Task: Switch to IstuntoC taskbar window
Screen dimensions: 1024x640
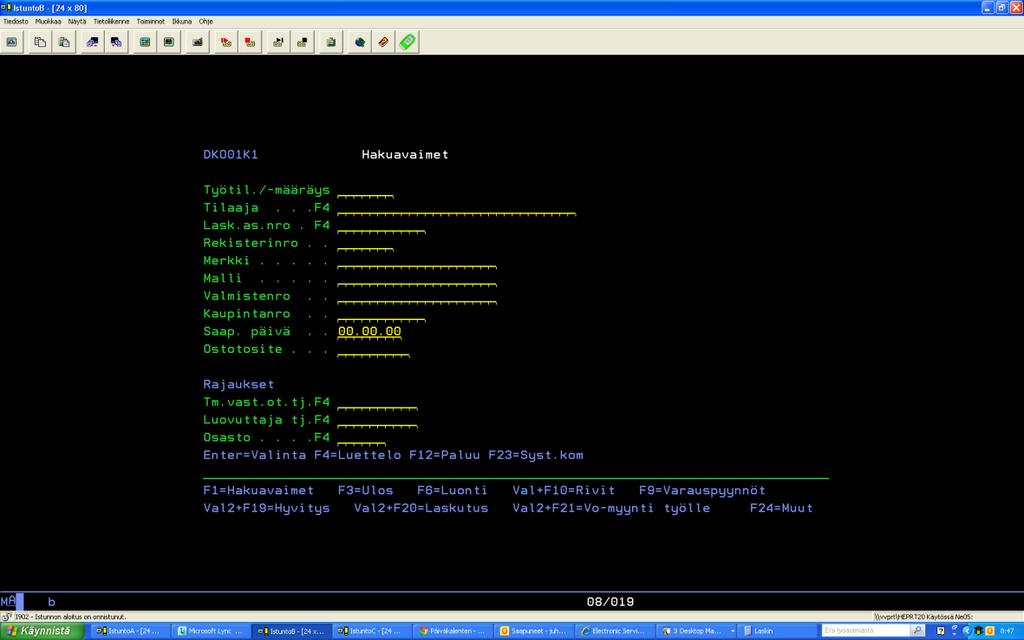Action: [372, 631]
